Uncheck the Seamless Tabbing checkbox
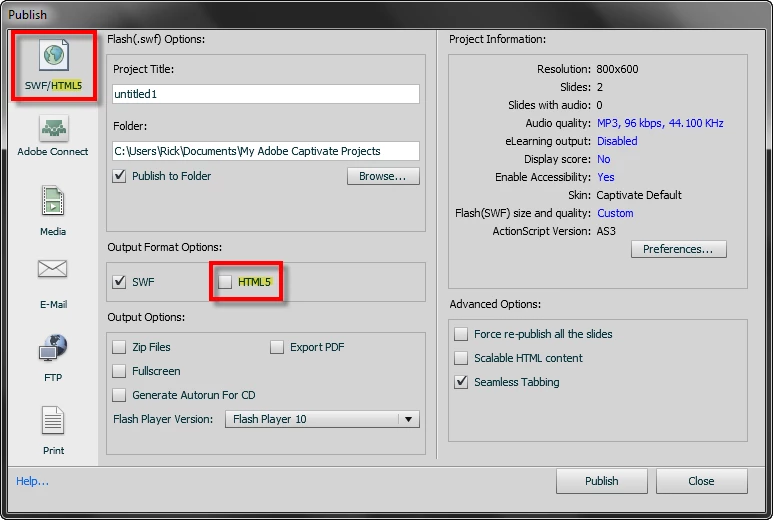 (x=461, y=382)
